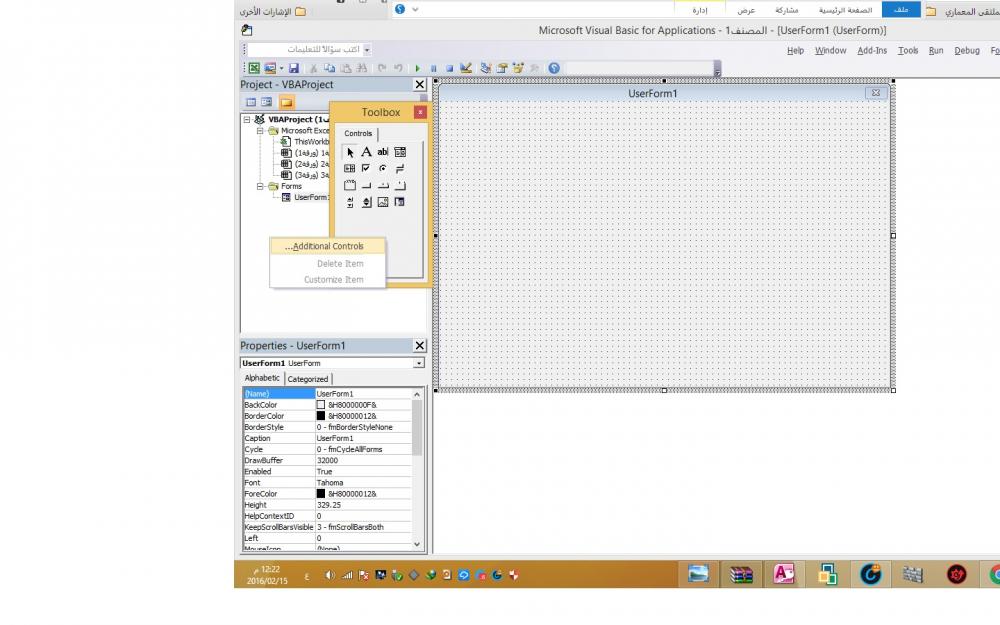Open the Properties Window toolbar icon

[x=502, y=68]
